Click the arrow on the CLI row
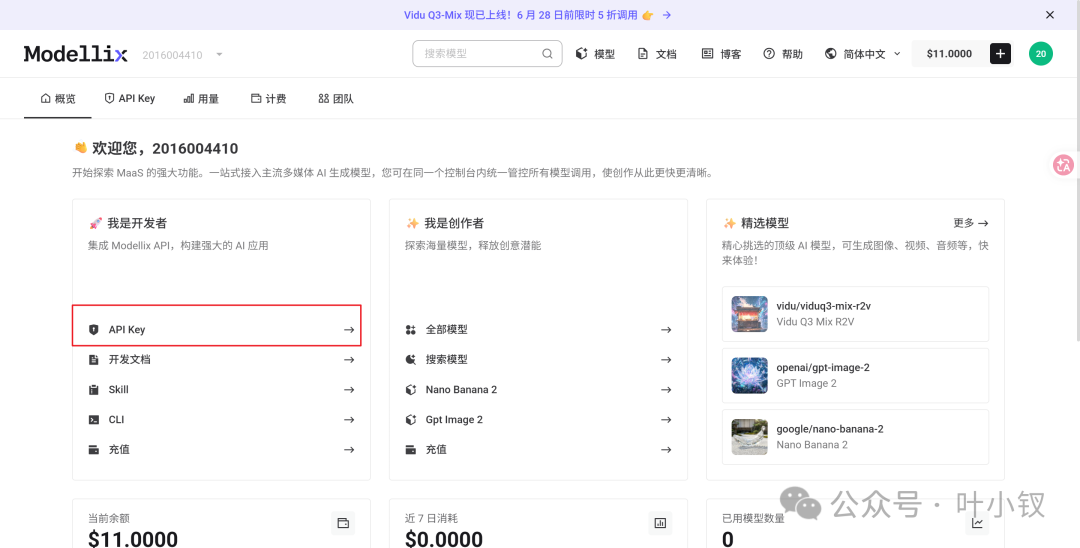The height and width of the screenshot is (548, 1080). (x=349, y=419)
